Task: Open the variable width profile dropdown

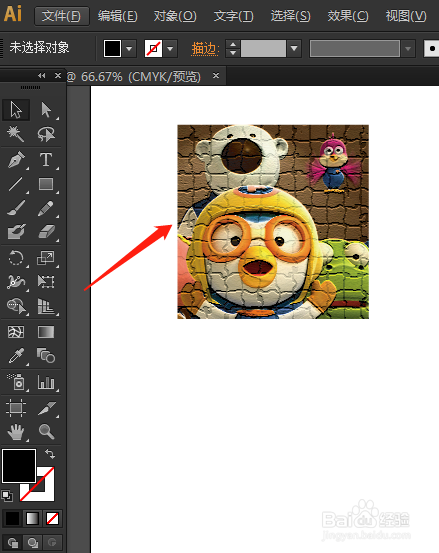Action: tap(408, 49)
